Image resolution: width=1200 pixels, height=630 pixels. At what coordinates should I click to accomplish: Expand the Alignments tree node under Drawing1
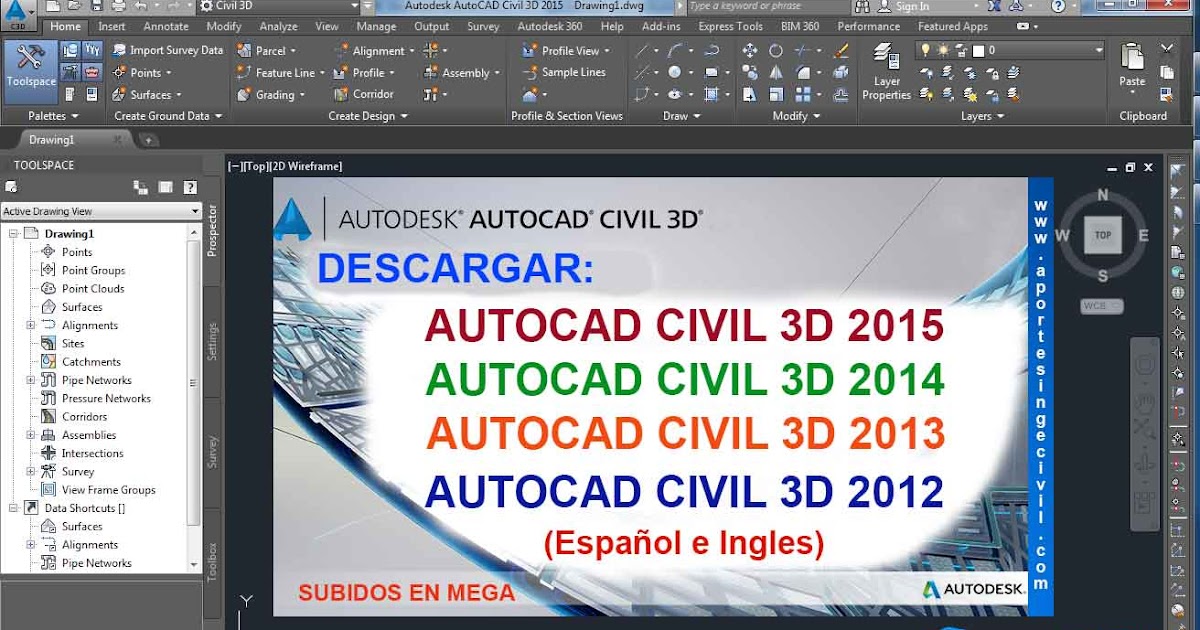(x=30, y=325)
